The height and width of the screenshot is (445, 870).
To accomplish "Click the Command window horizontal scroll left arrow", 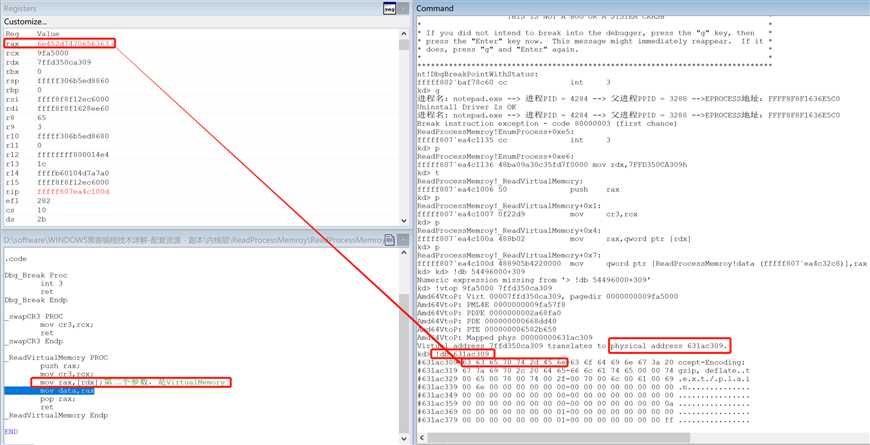I will click(420, 438).
